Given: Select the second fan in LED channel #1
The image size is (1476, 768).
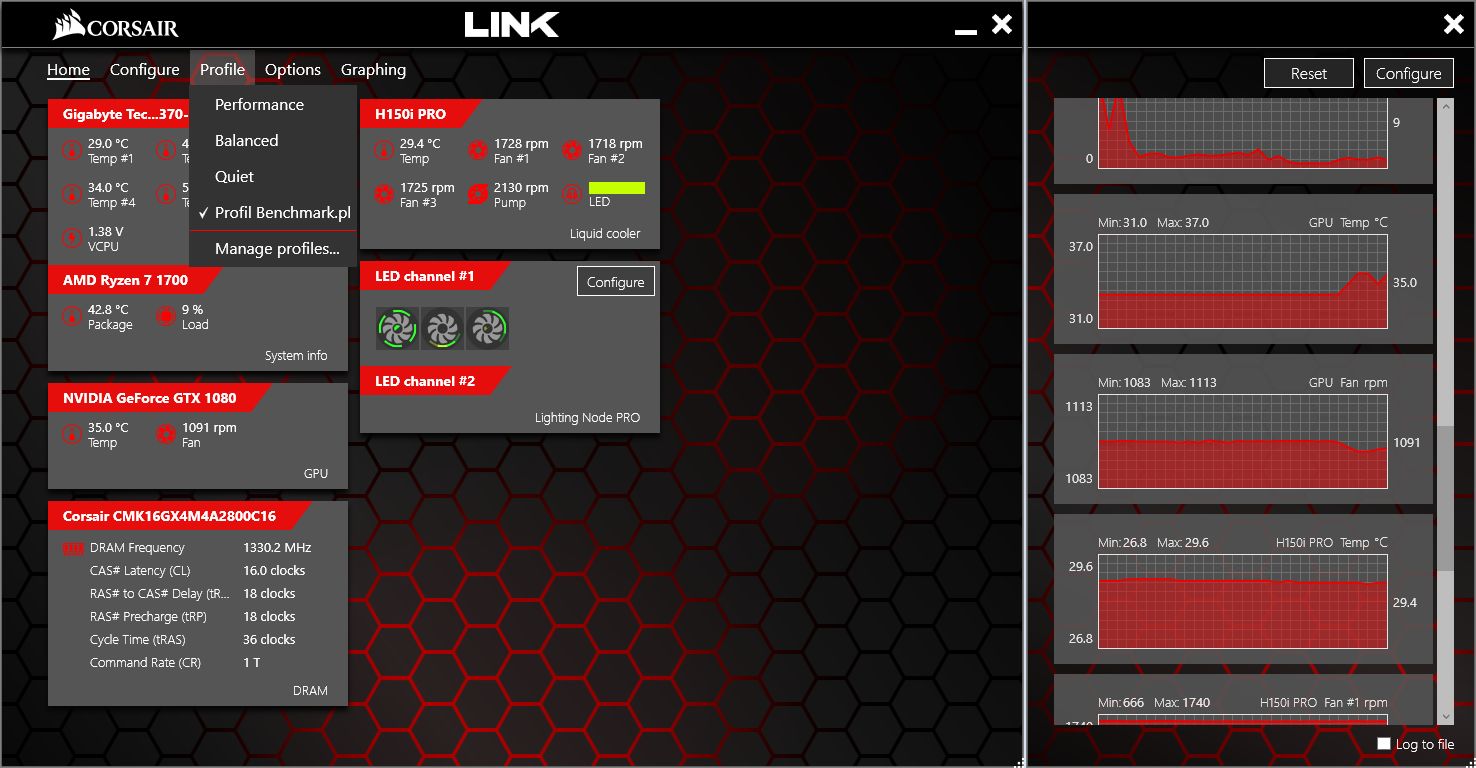Looking at the screenshot, I should point(442,328).
